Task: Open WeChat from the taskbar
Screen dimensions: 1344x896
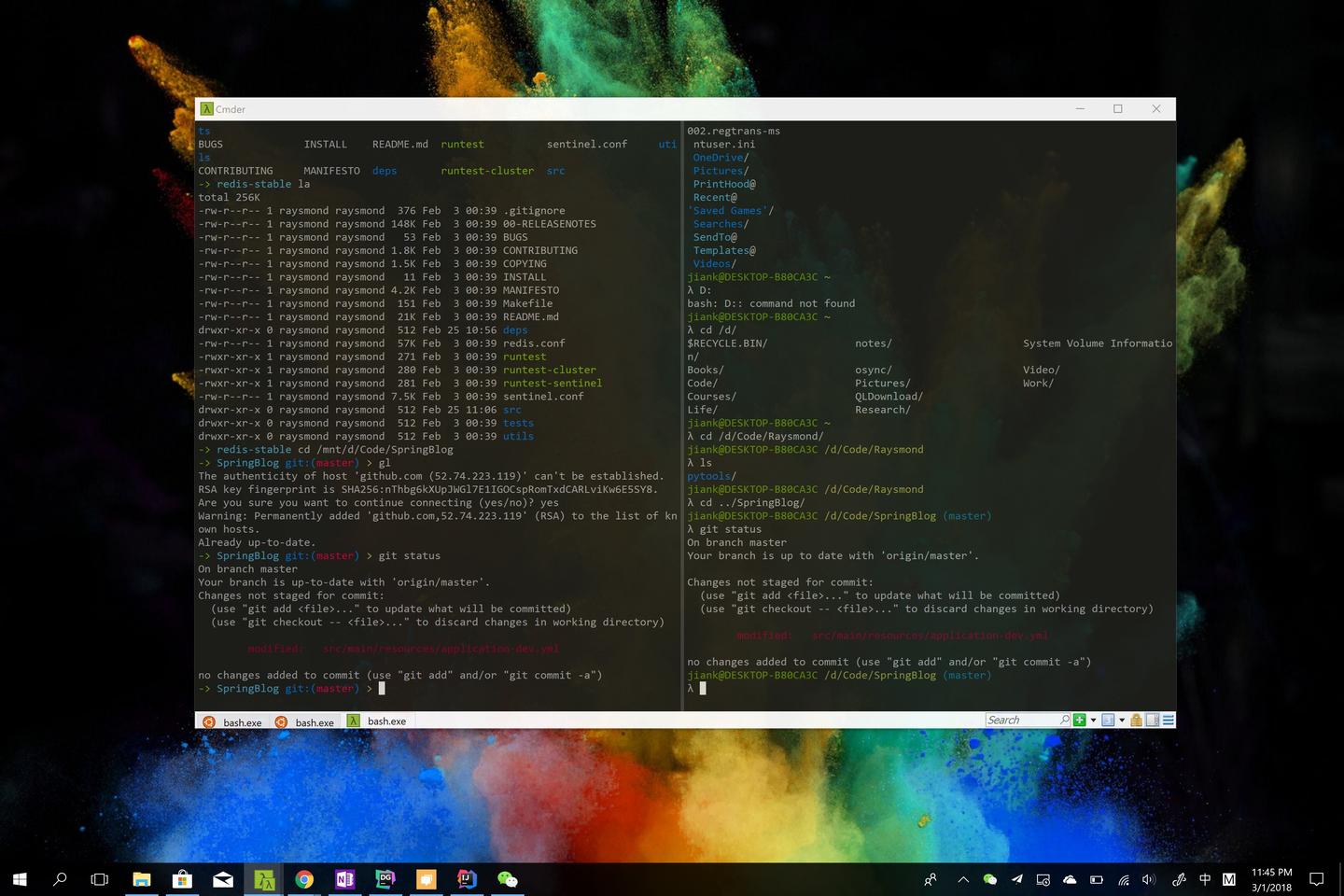Action: point(508,879)
